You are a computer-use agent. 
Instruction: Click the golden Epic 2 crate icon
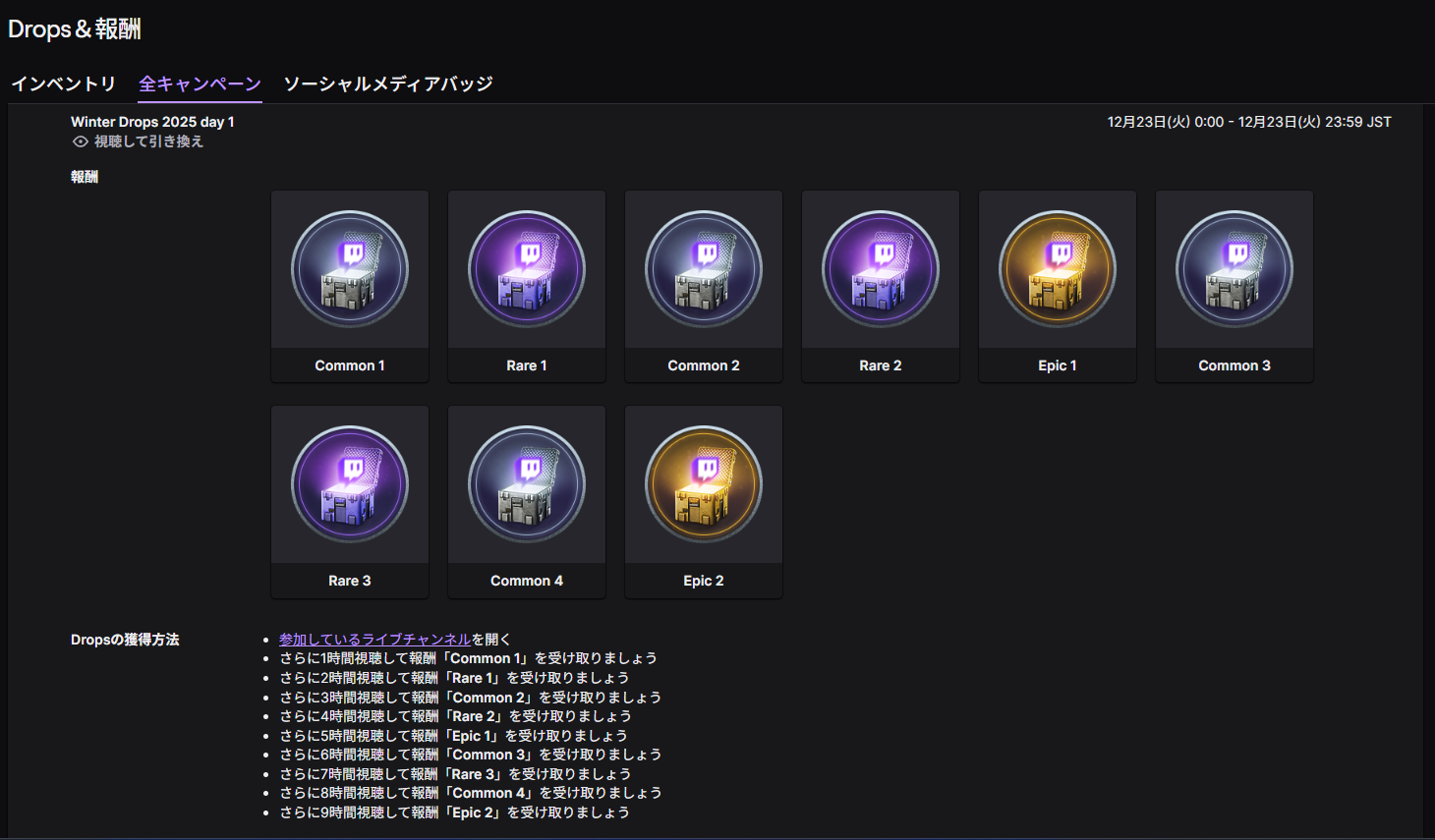pyautogui.click(x=704, y=484)
